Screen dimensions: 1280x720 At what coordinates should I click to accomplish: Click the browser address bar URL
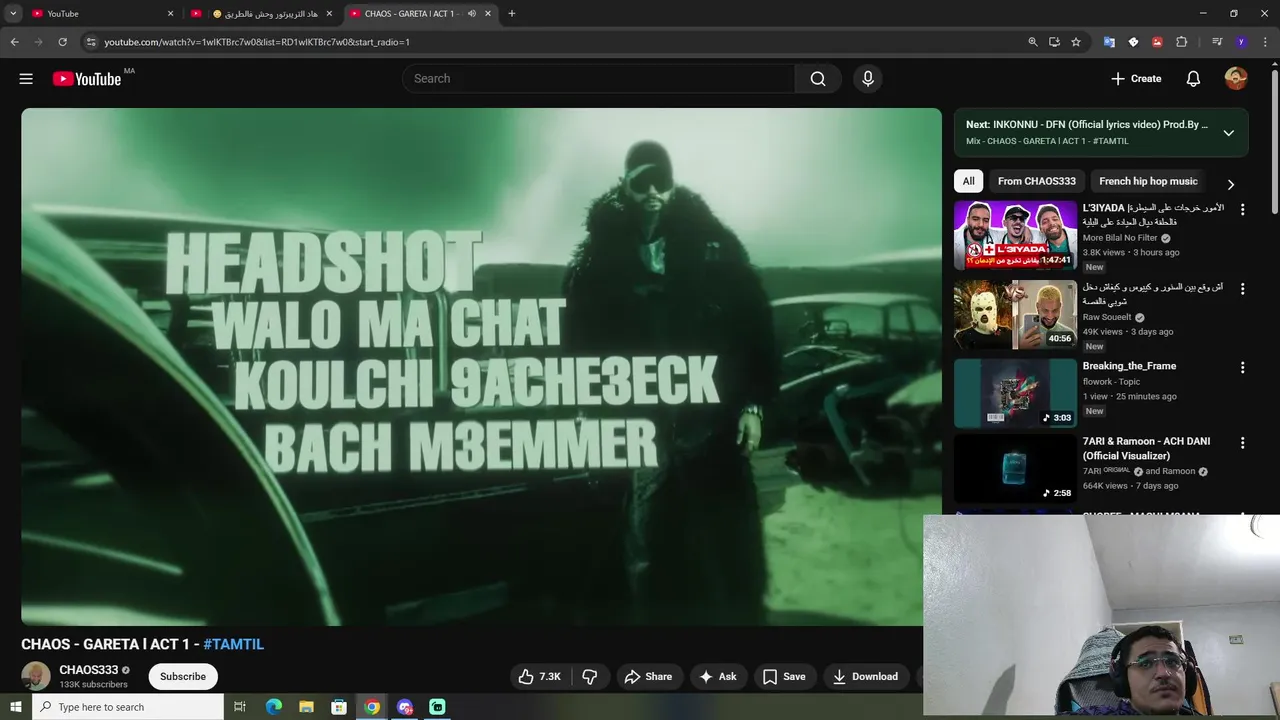click(257, 42)
